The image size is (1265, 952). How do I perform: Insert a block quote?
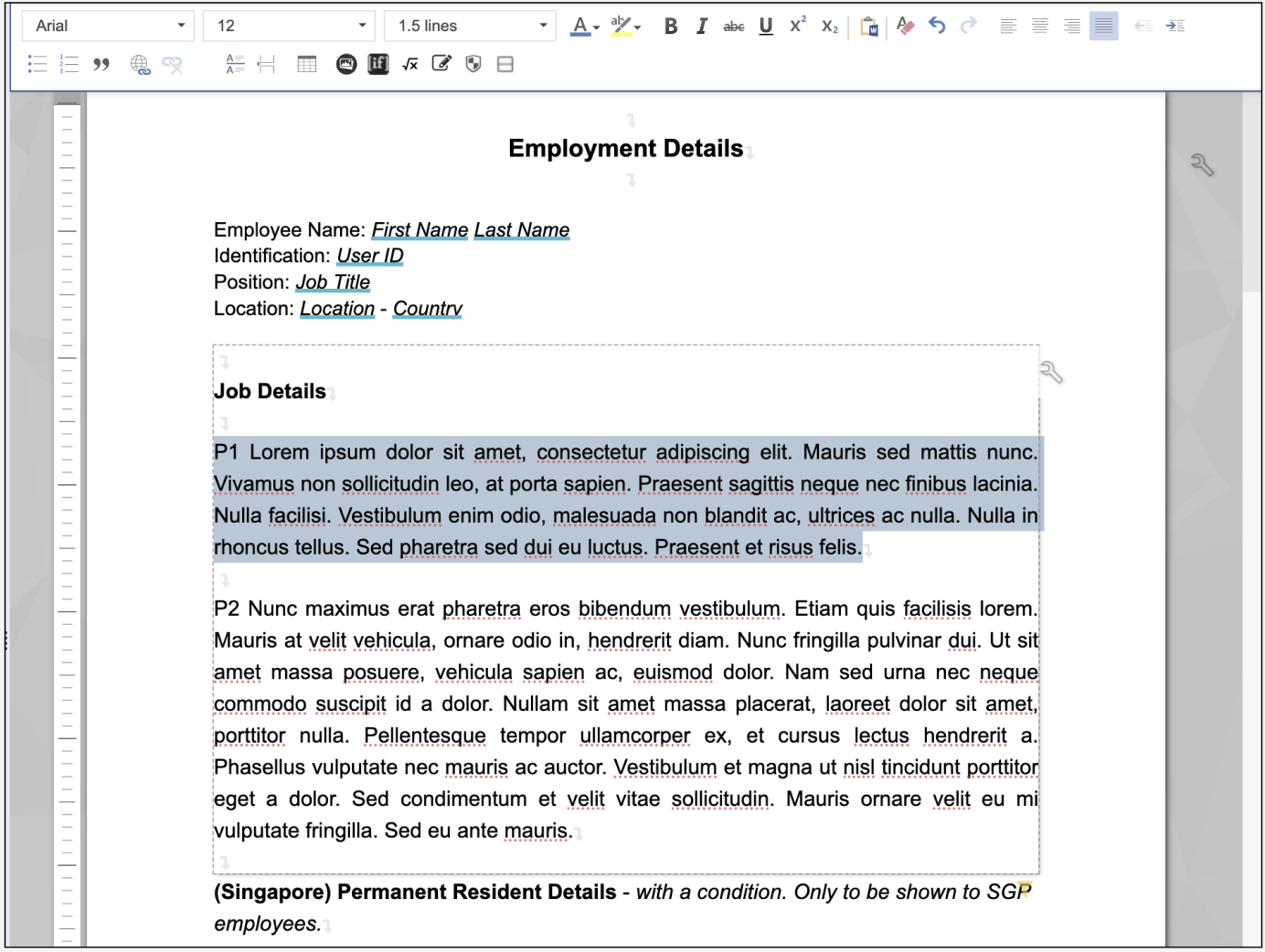pyautogui.click(x=101, y=64)
